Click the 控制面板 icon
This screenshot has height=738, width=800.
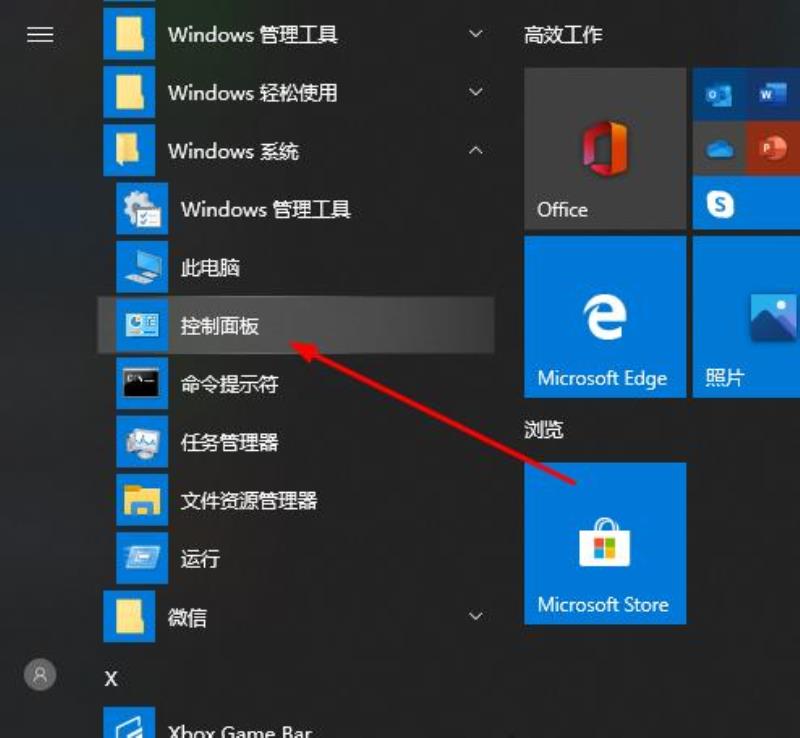[142, 325]
